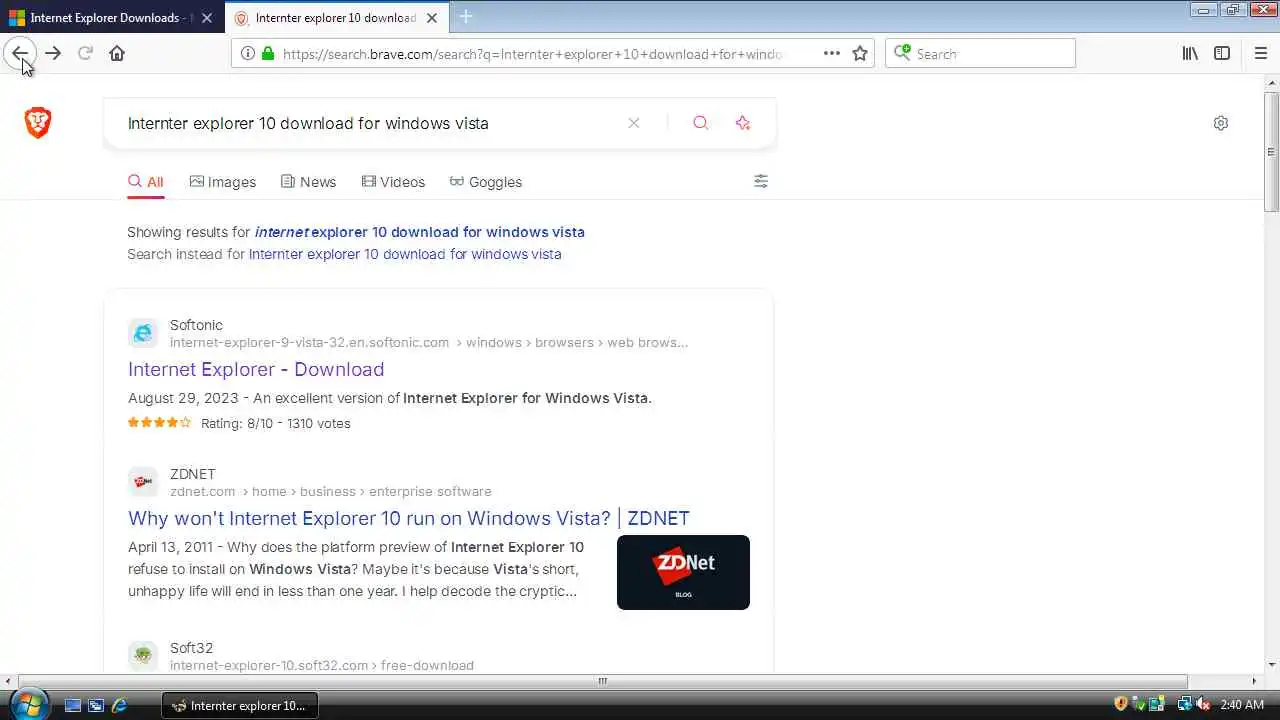Click the 2:40 AM system clock

[x=1243, y=705]
